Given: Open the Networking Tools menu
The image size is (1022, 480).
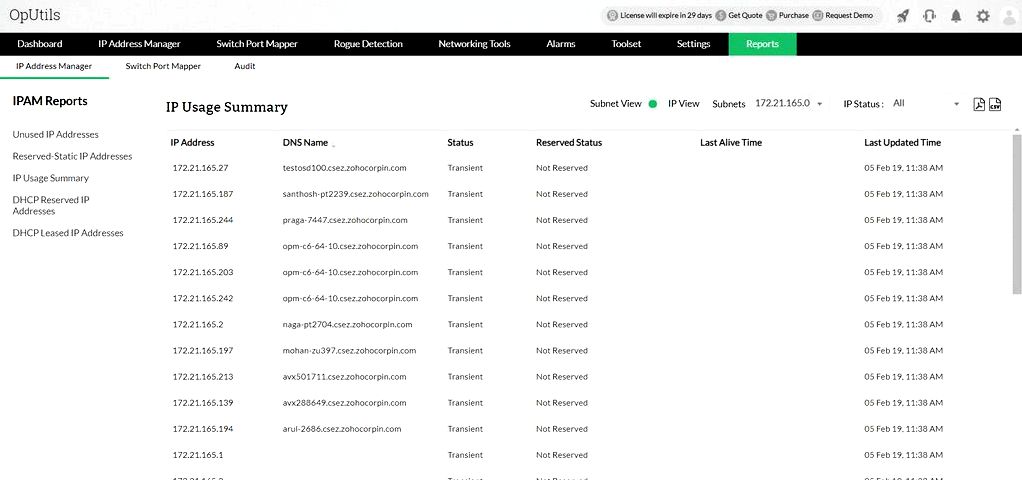Looking at the screenshot, I should pos(474,44).
